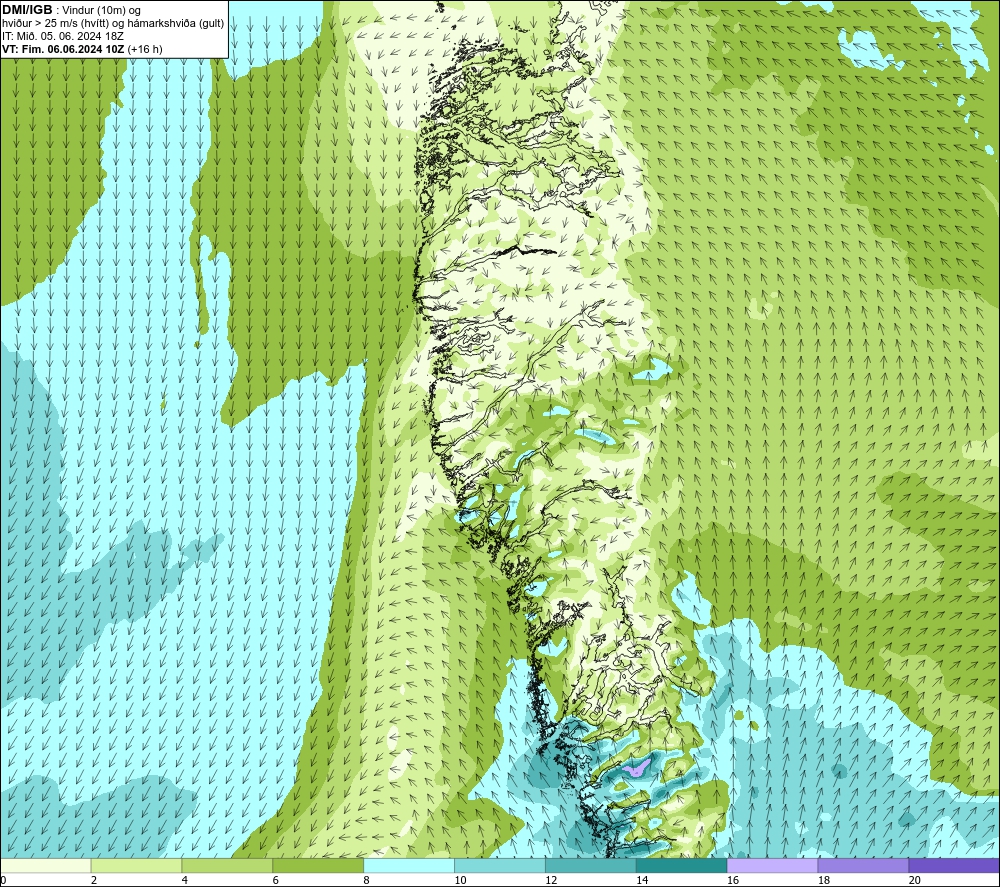Click the legend scale label '16'

(x=733, y=880)
